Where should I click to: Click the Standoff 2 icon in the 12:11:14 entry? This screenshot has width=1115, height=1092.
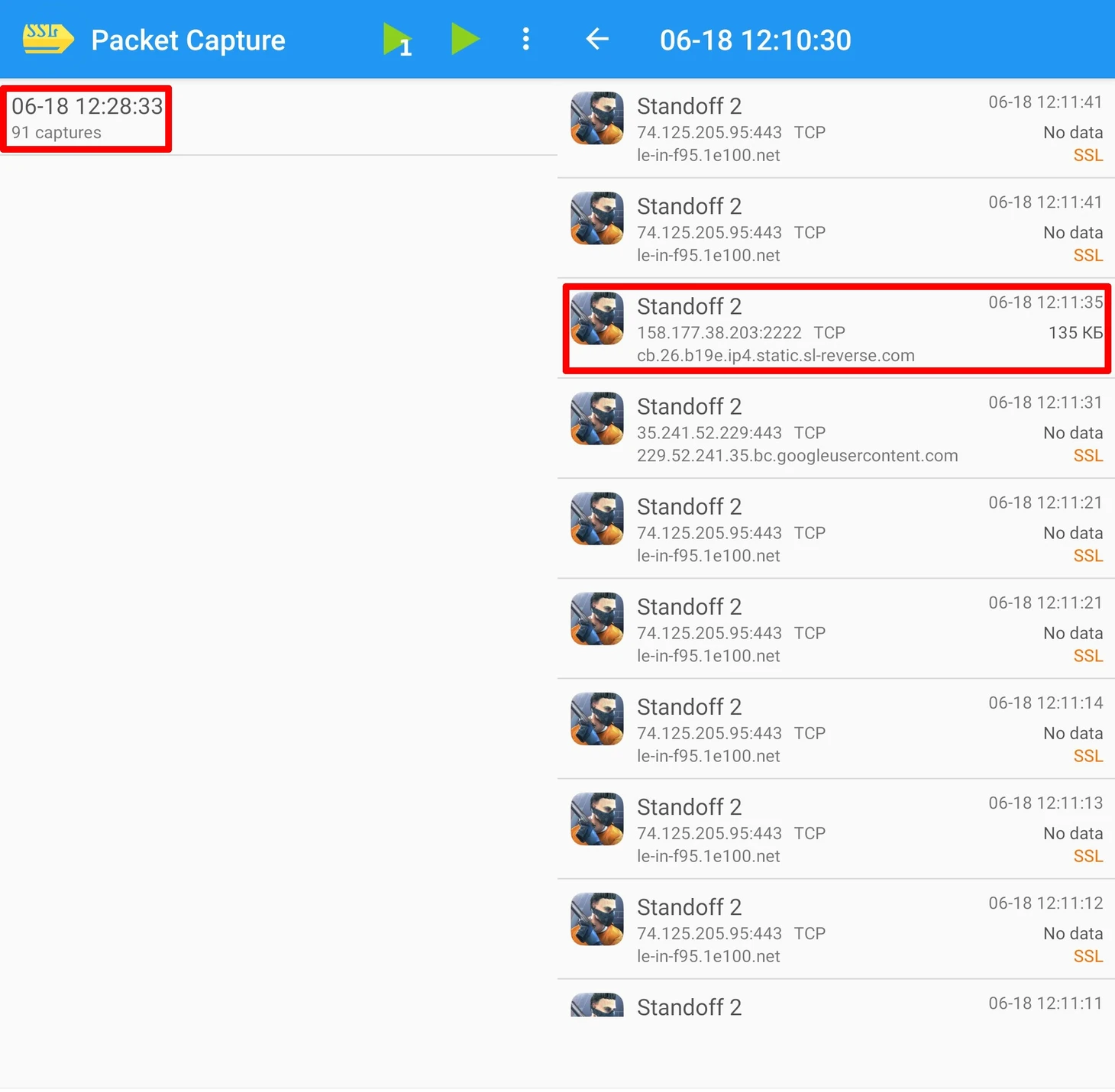pos(597,719)
